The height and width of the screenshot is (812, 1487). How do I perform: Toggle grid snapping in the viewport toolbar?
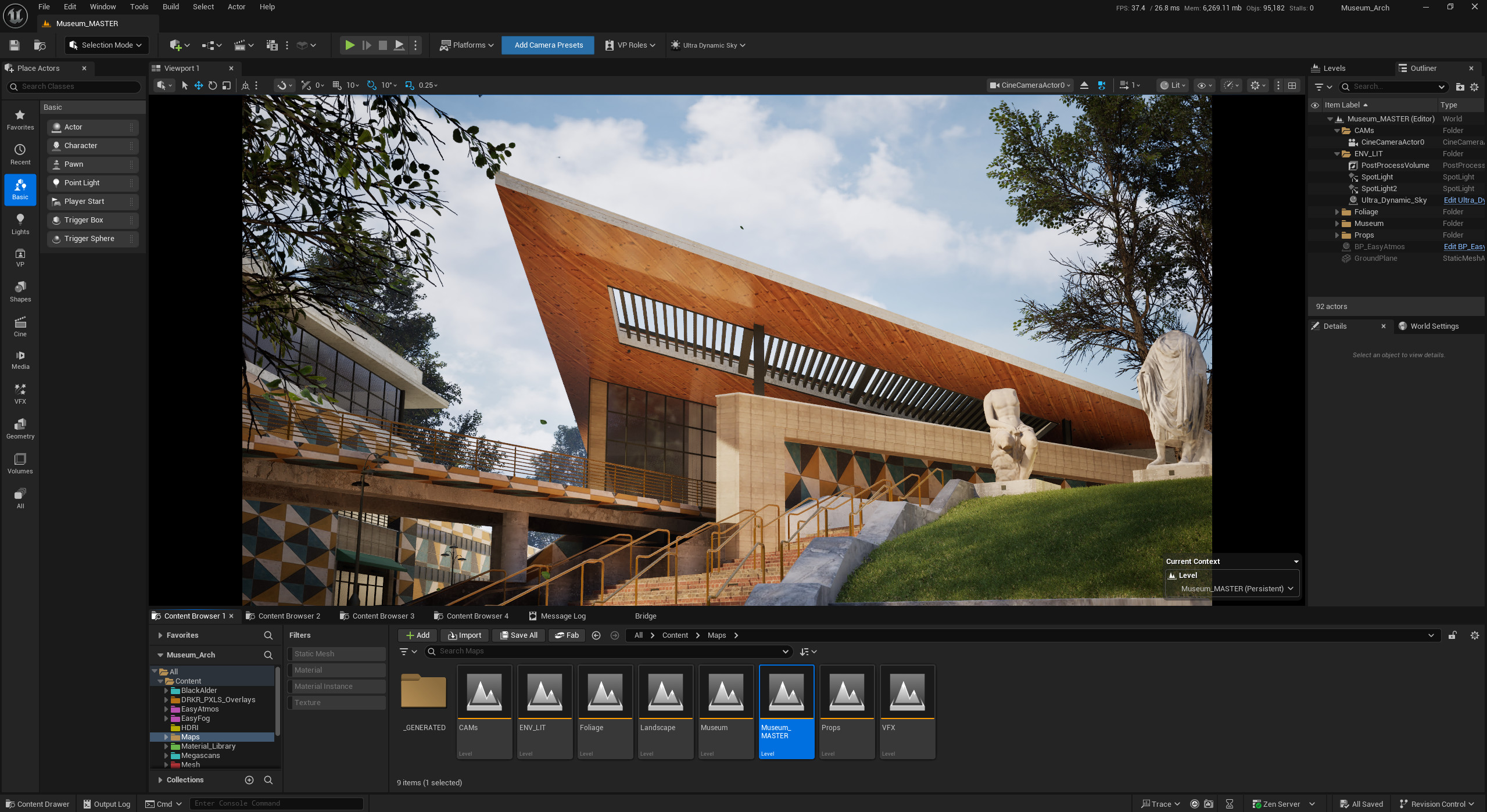[x=336, y=85]
